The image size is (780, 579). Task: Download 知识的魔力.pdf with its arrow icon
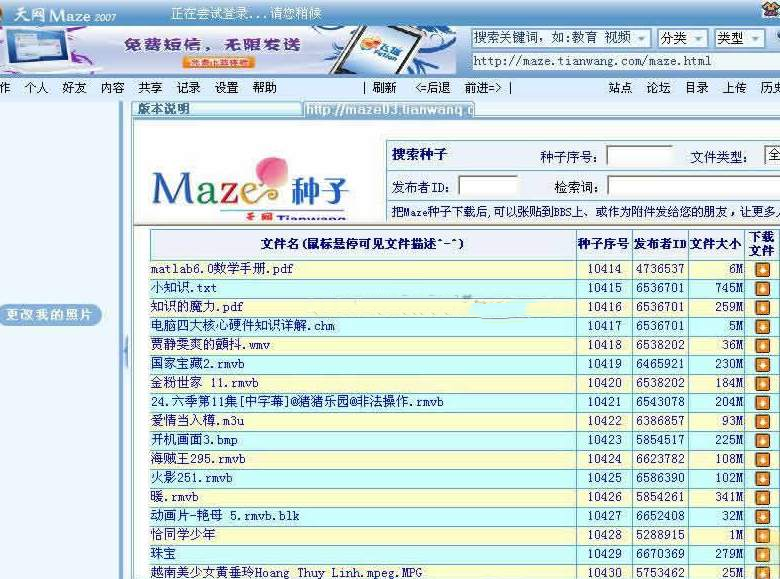pos(762,307)
